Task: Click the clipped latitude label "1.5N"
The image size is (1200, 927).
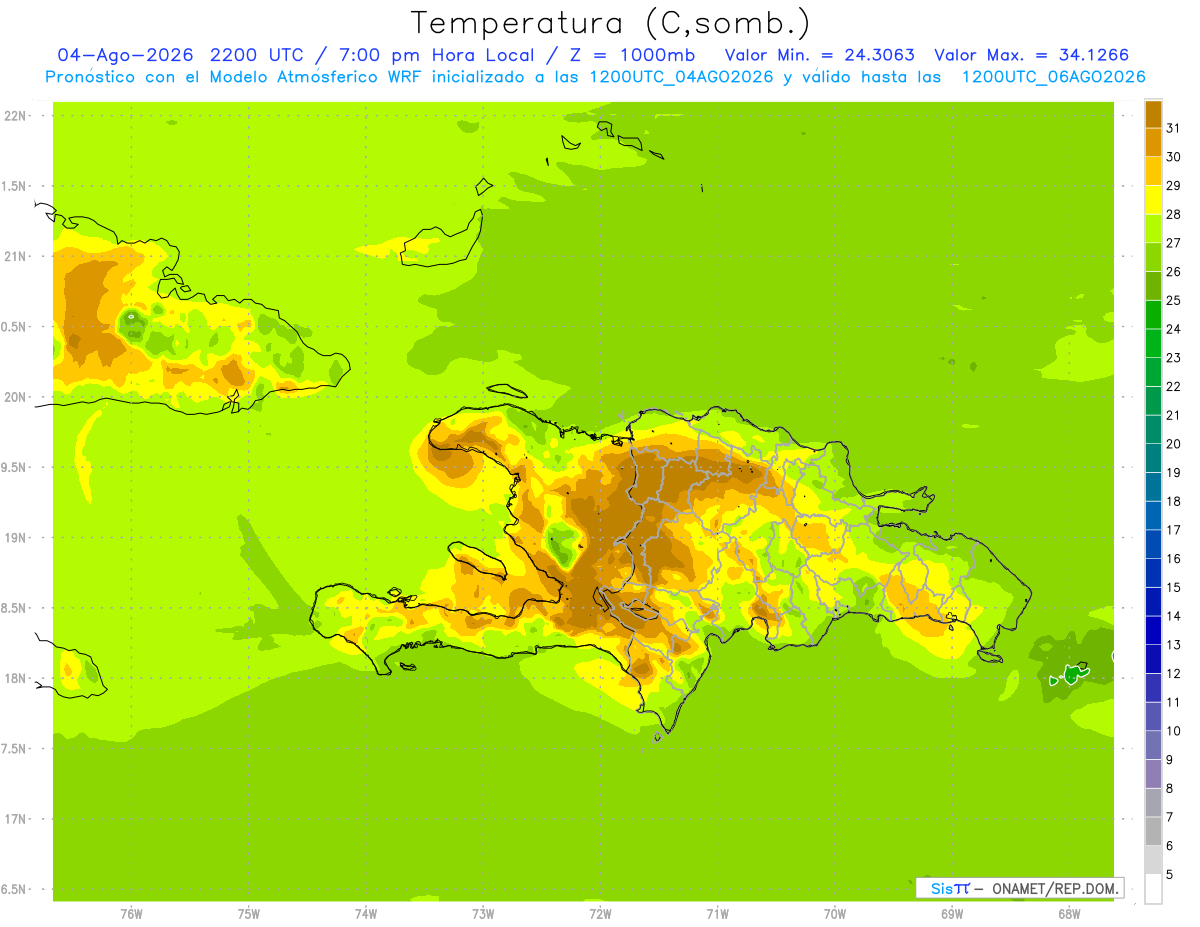Action: (x=14, y=186)
